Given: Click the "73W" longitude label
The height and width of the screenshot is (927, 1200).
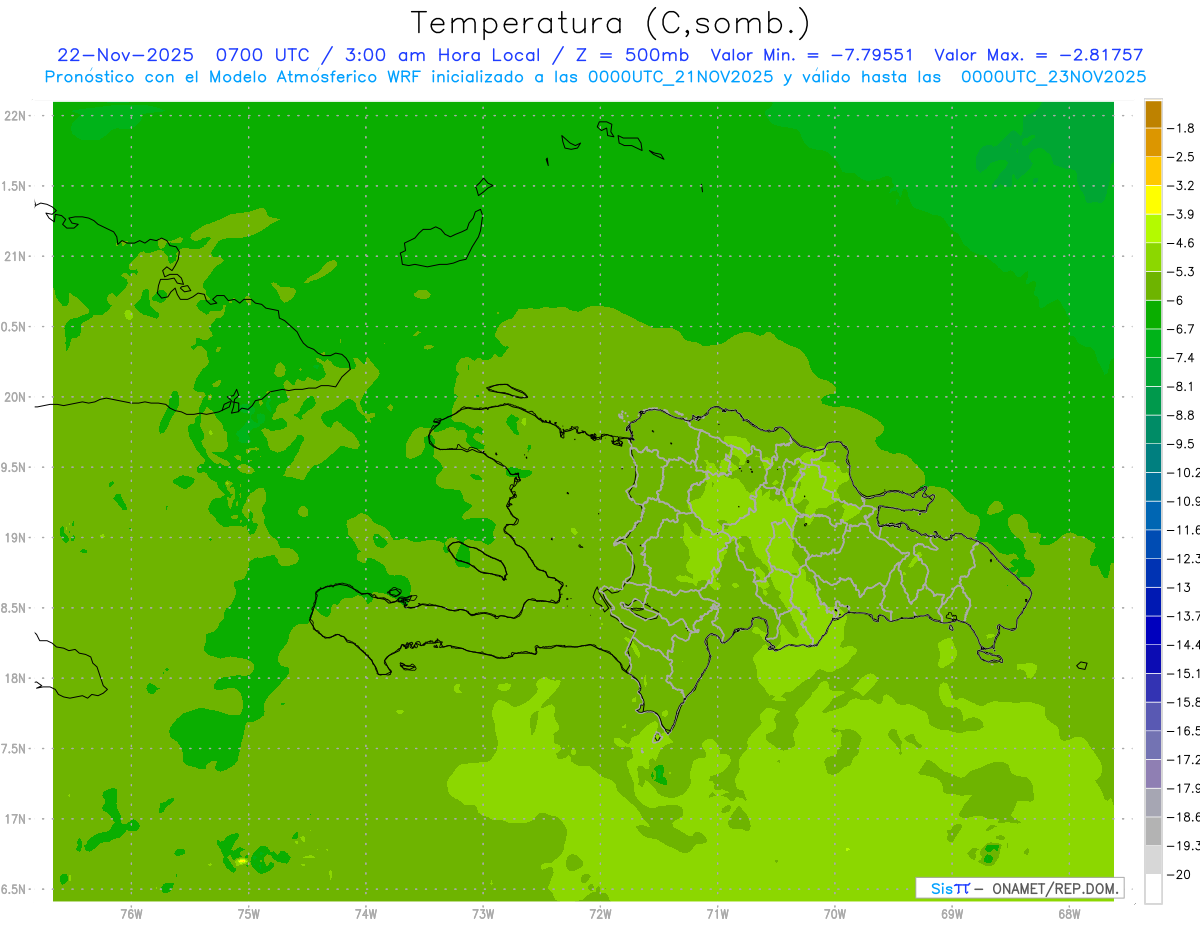Looking at the screenshot, I should 483,913.
